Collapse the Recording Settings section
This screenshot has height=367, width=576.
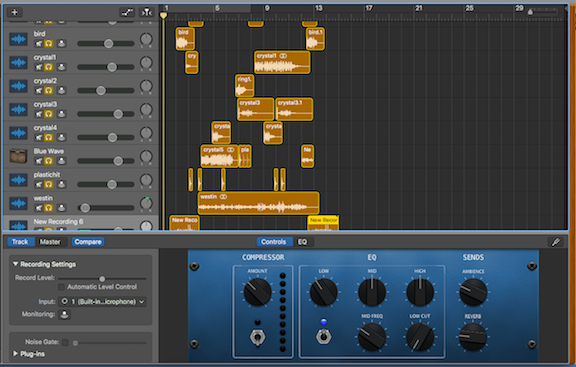(15, 264)
